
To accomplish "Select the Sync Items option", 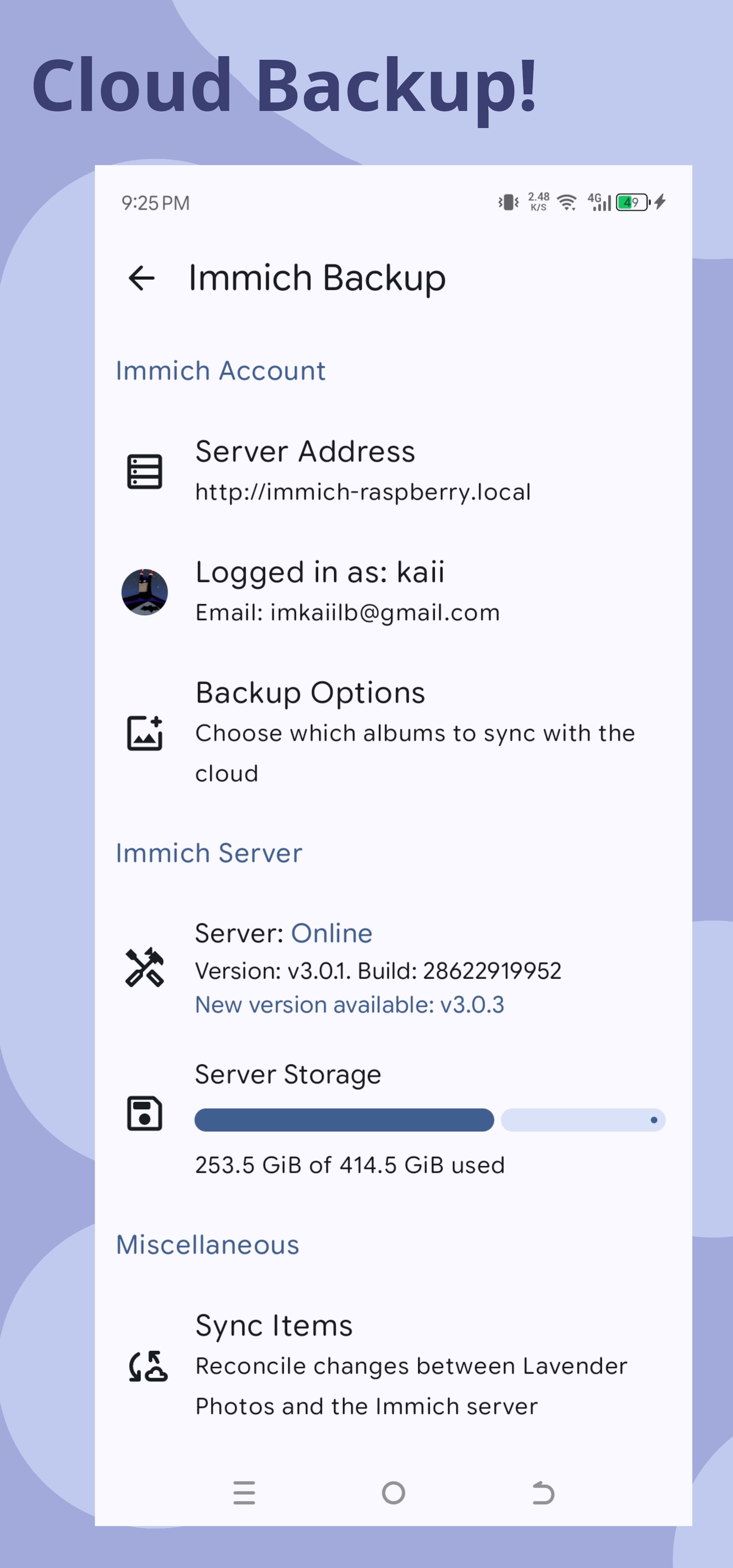I will pos(393,1366).
